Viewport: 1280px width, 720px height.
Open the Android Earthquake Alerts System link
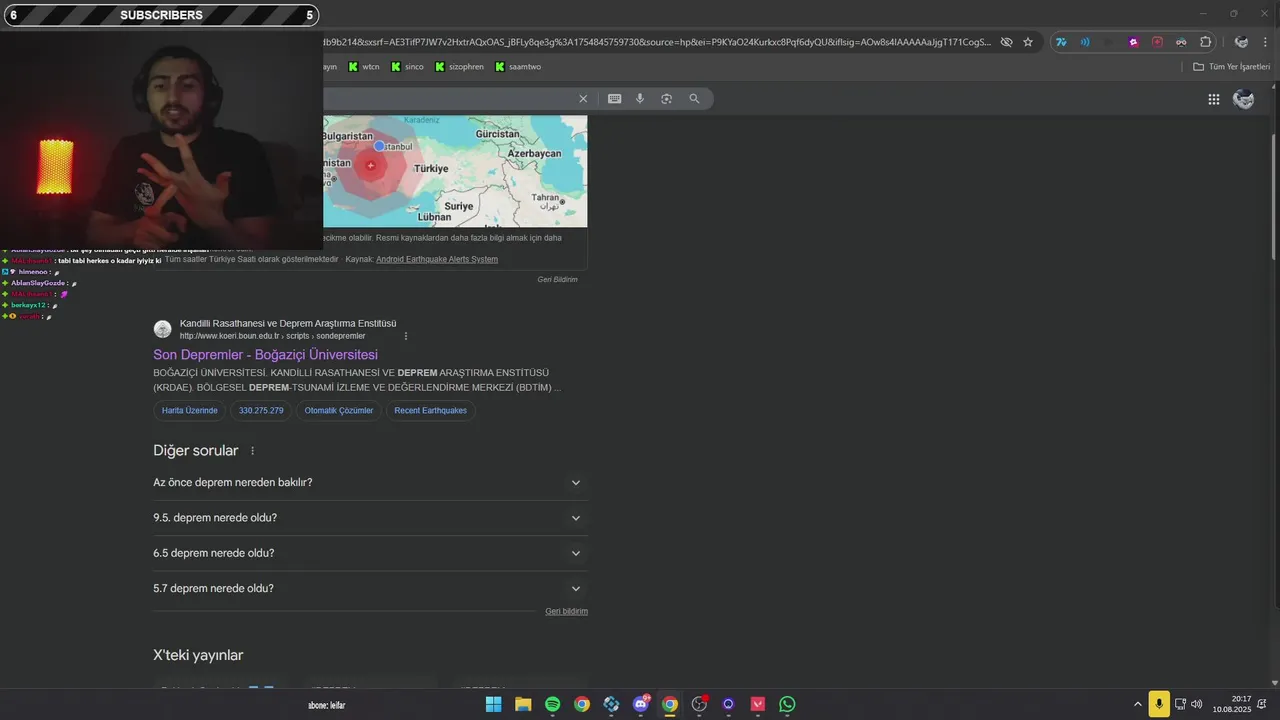pos(436,259)
